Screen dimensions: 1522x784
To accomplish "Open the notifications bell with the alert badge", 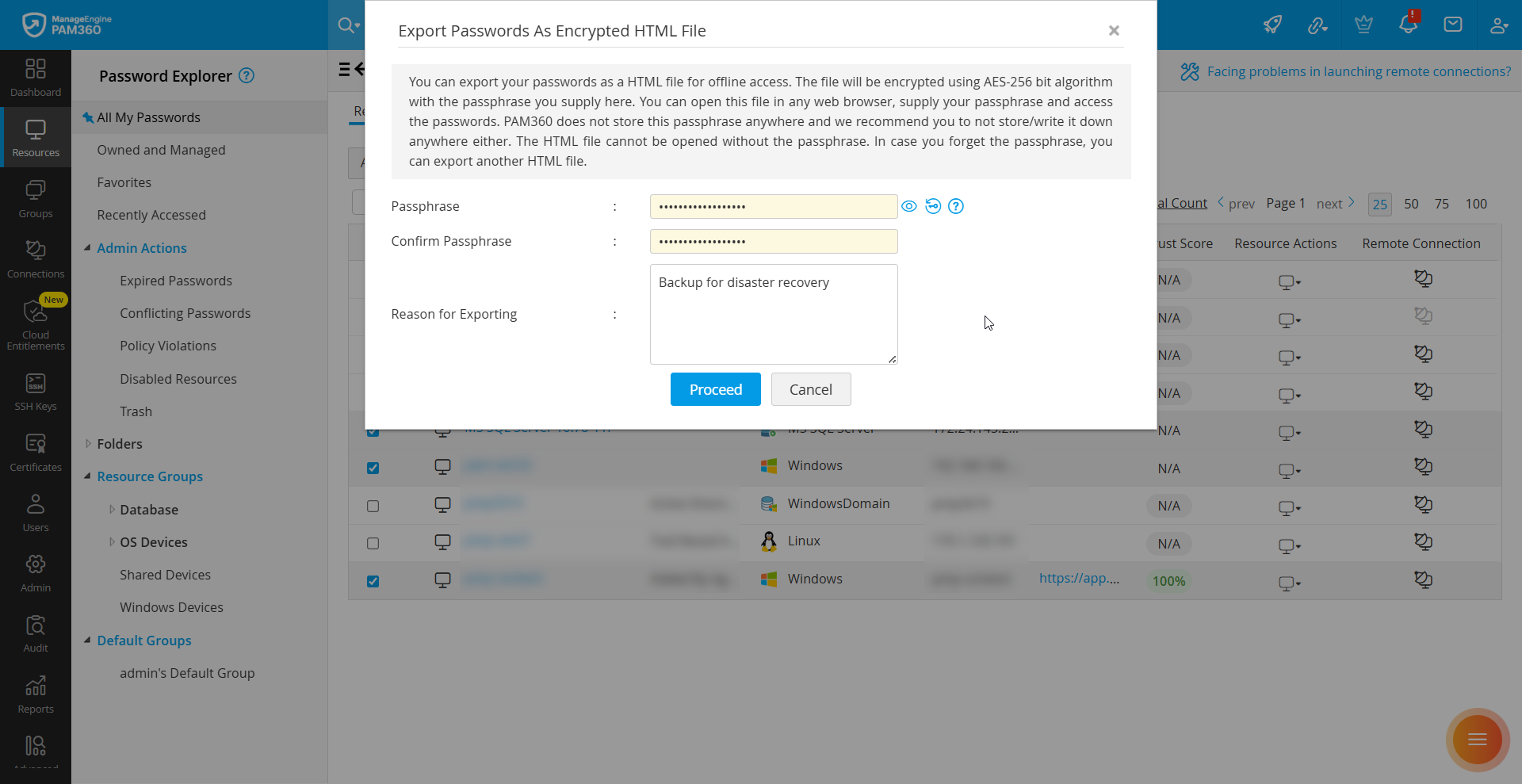I will tap(1409, 25).
